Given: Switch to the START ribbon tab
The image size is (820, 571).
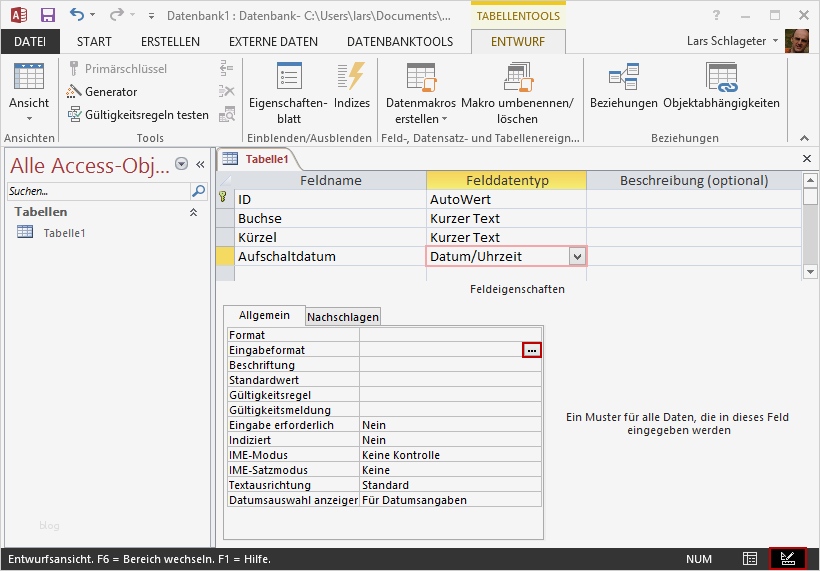Looking at the screenshot, I should click(94, 41).
